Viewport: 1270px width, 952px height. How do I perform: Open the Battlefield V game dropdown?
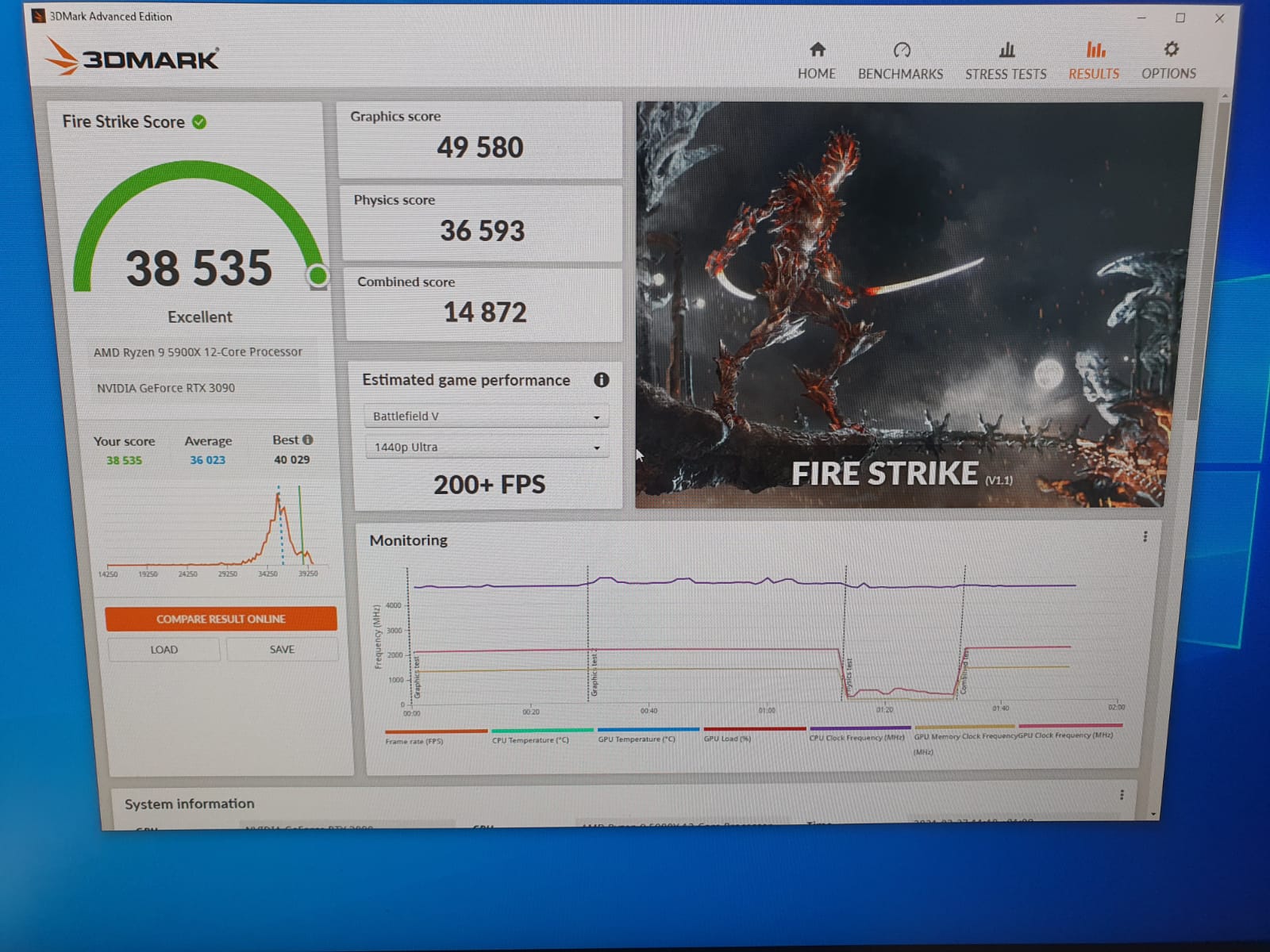[x=487, y=416]
